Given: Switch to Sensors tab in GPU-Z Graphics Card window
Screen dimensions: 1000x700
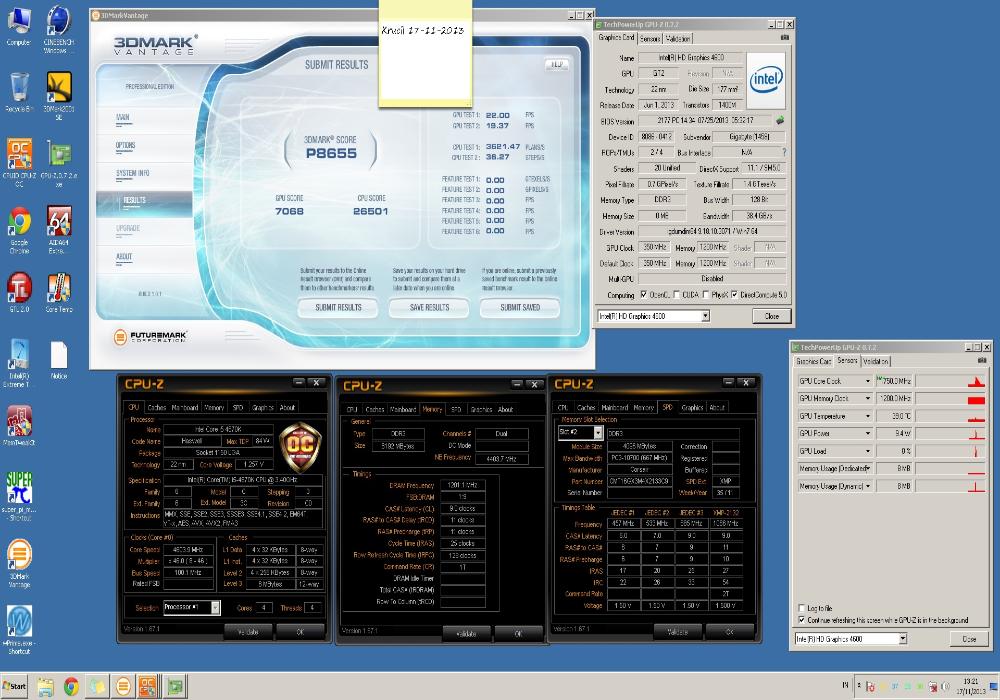Looking at the screenshot, I should pyautogui.click(x=650, y=38).
